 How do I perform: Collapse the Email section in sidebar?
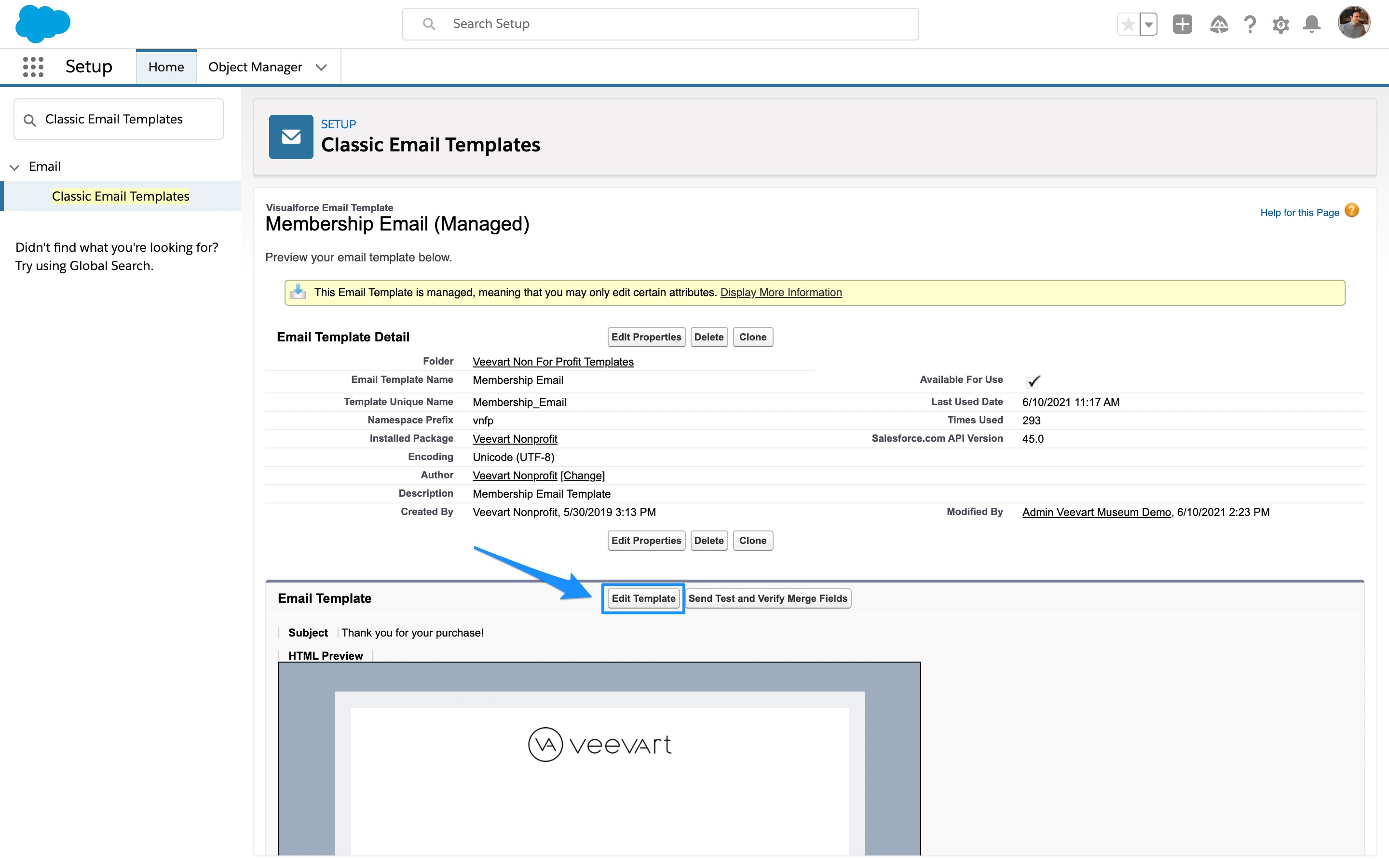point(15,167)
